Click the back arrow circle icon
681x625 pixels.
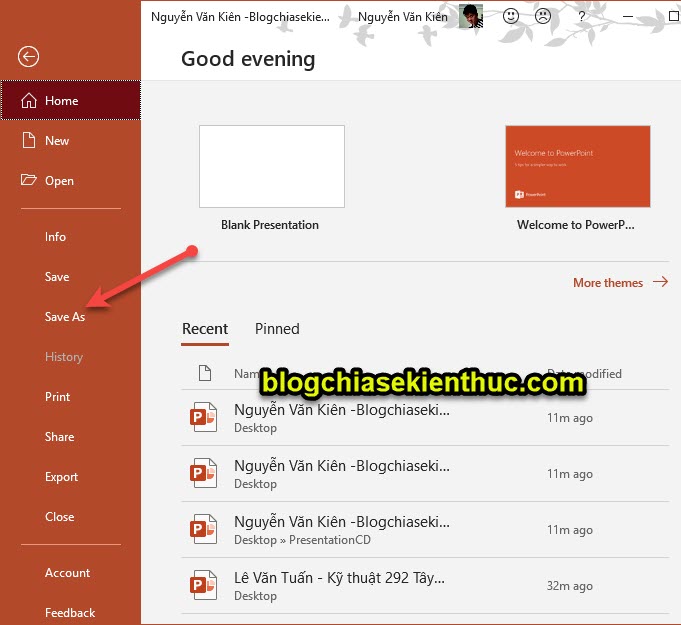tap(28, 56)
